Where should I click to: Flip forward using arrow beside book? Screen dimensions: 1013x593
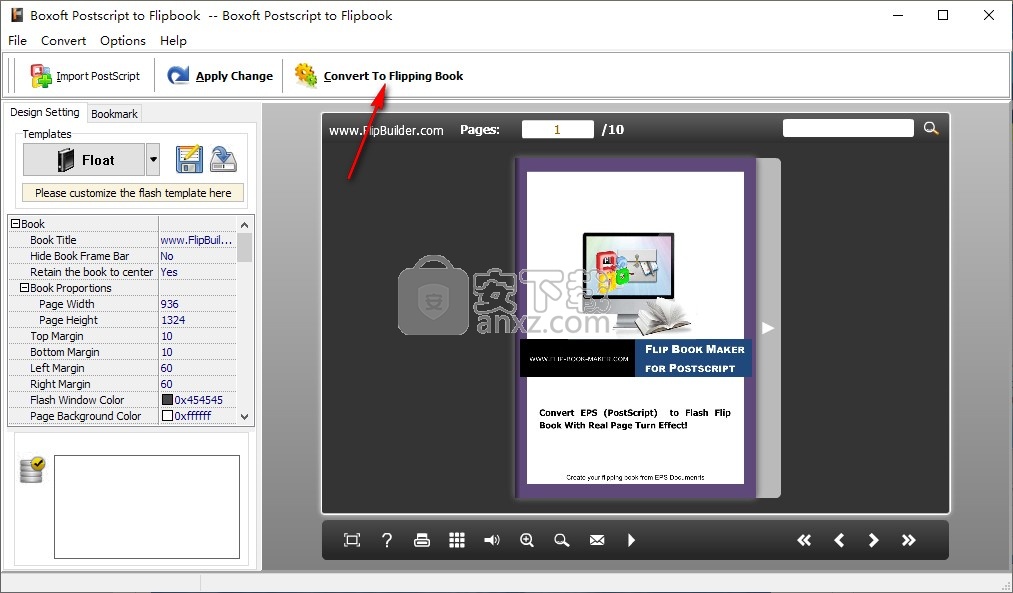click(768, 328)
